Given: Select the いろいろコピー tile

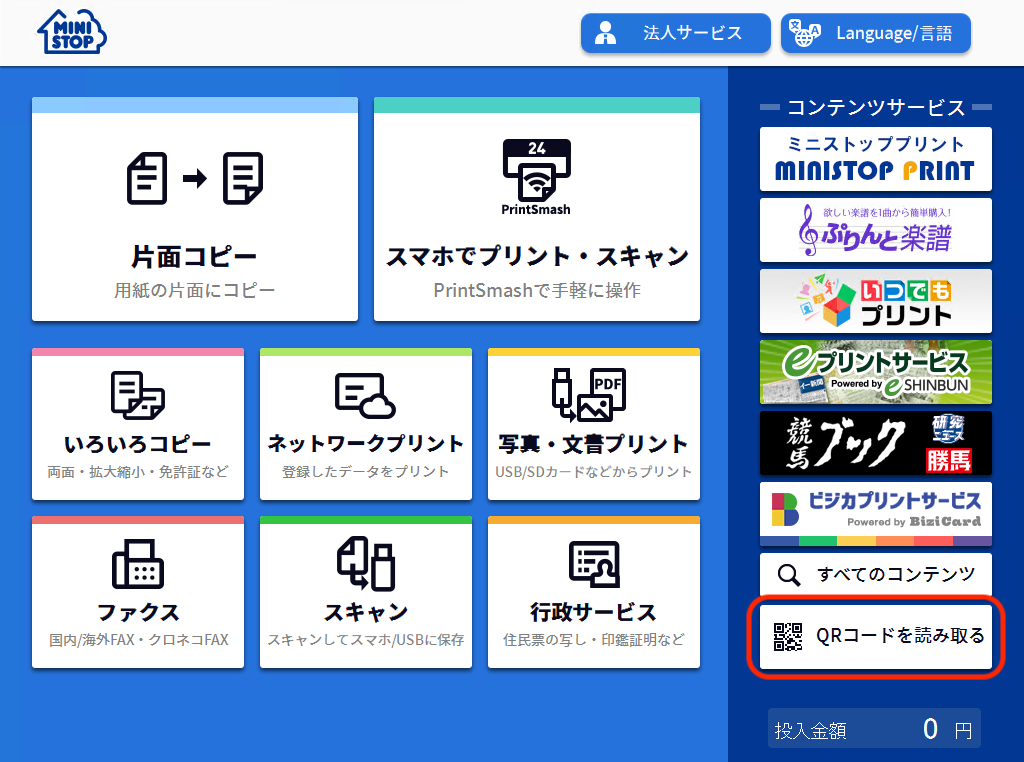Looking at the screenshot, I should coord(137,424).
